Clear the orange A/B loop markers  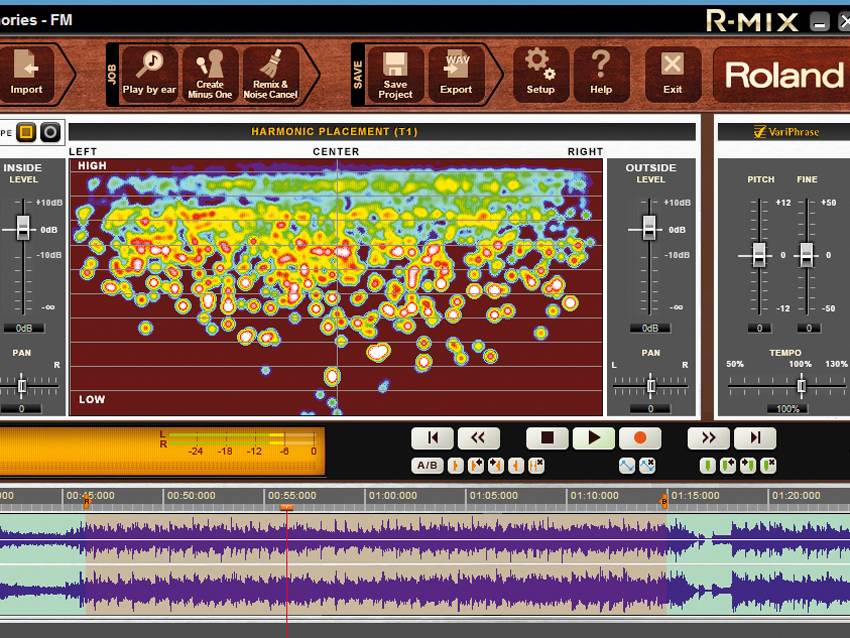536,466
